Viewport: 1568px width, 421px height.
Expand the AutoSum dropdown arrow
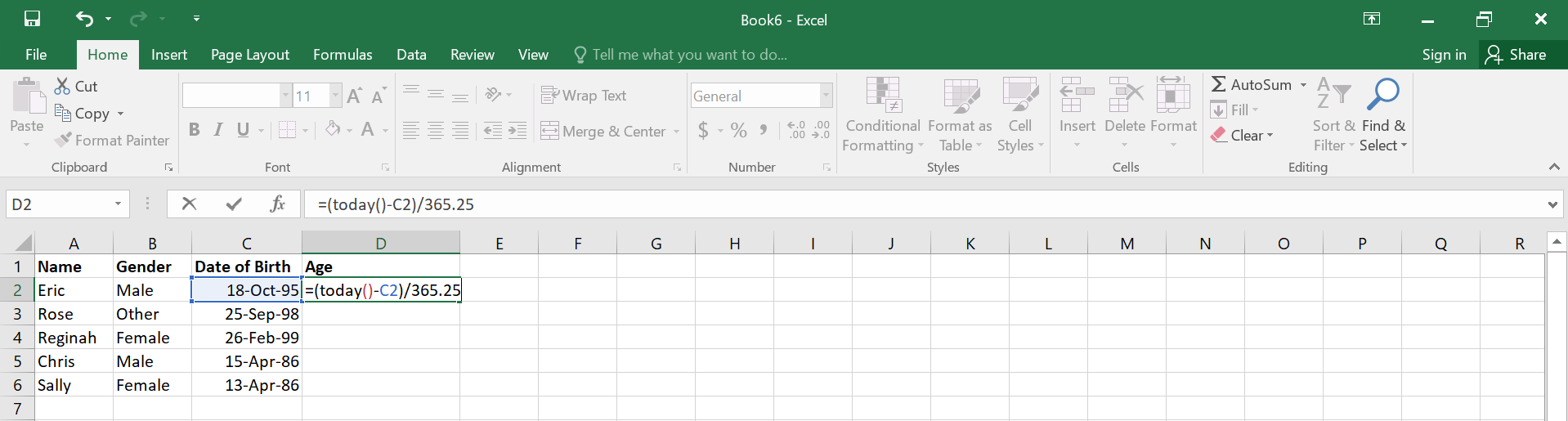[1303, 85]
